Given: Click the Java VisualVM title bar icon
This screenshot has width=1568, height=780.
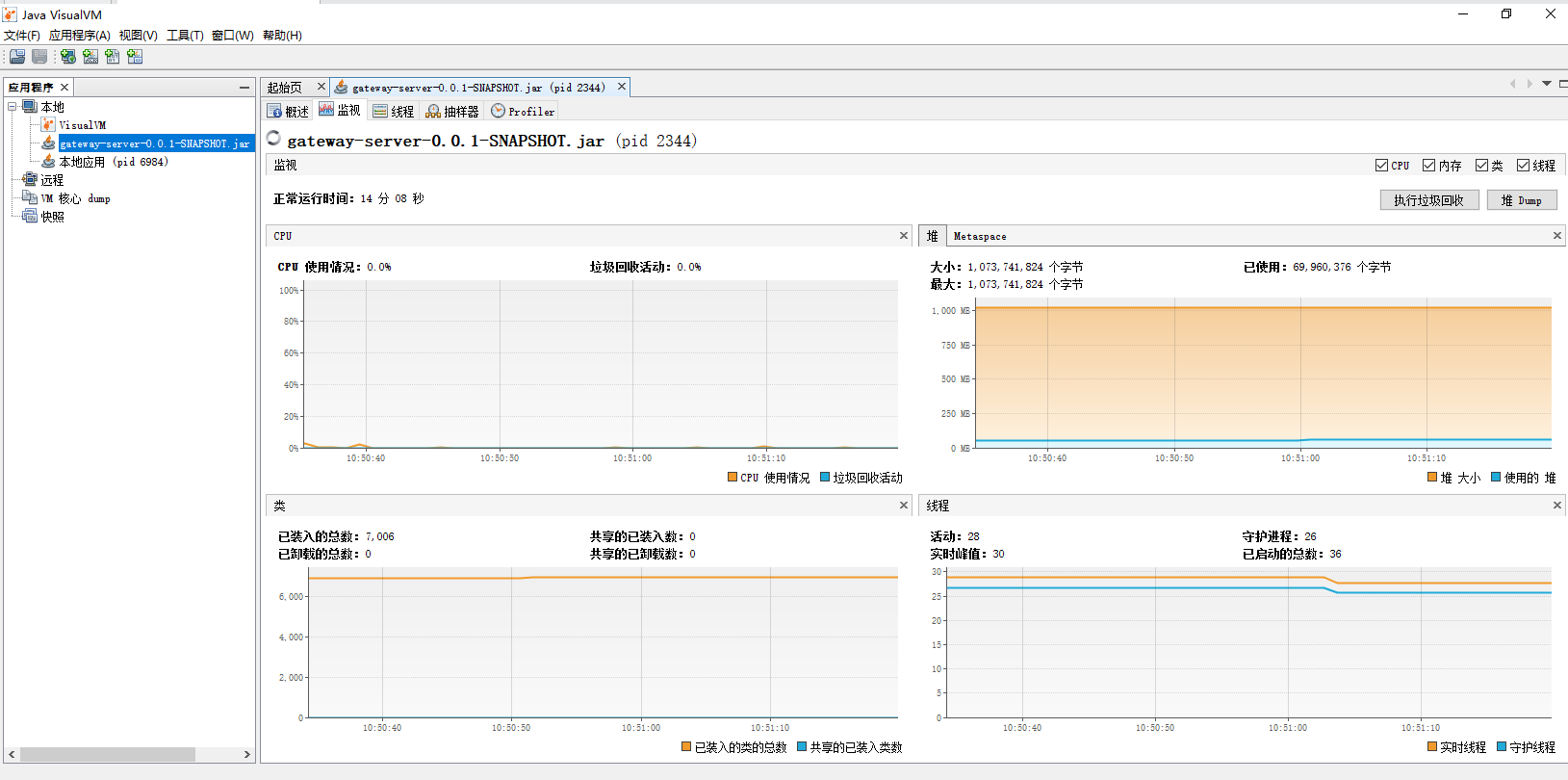Looking at the screenshot, I should tap(10, 14).
